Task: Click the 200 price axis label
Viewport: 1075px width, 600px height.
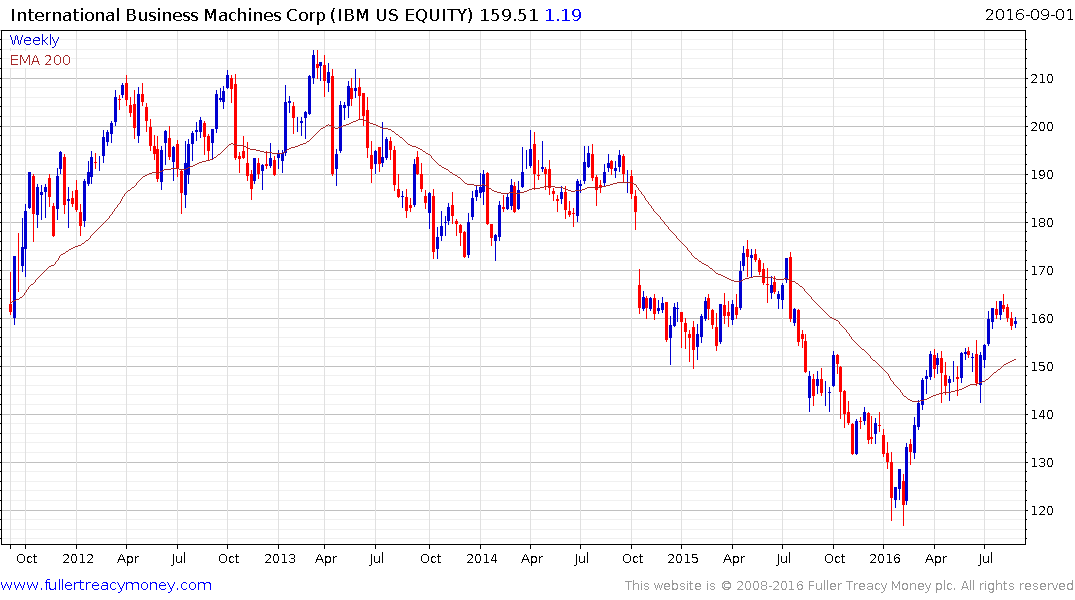Action: click(1042, 126)
